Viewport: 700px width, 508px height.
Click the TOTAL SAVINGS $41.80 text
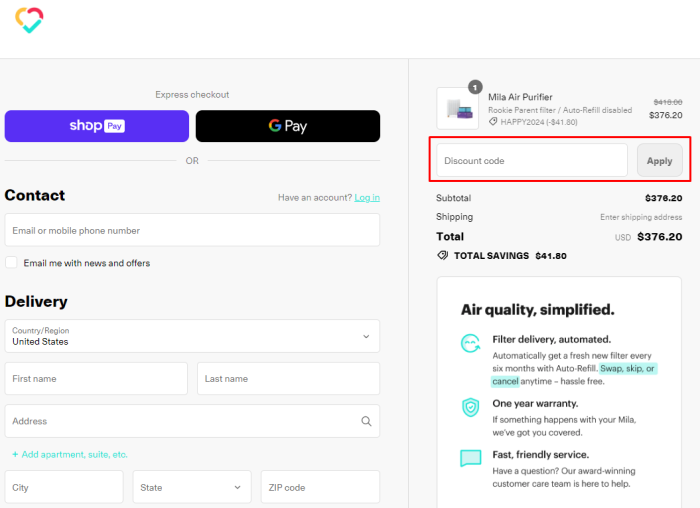point(510,256)
